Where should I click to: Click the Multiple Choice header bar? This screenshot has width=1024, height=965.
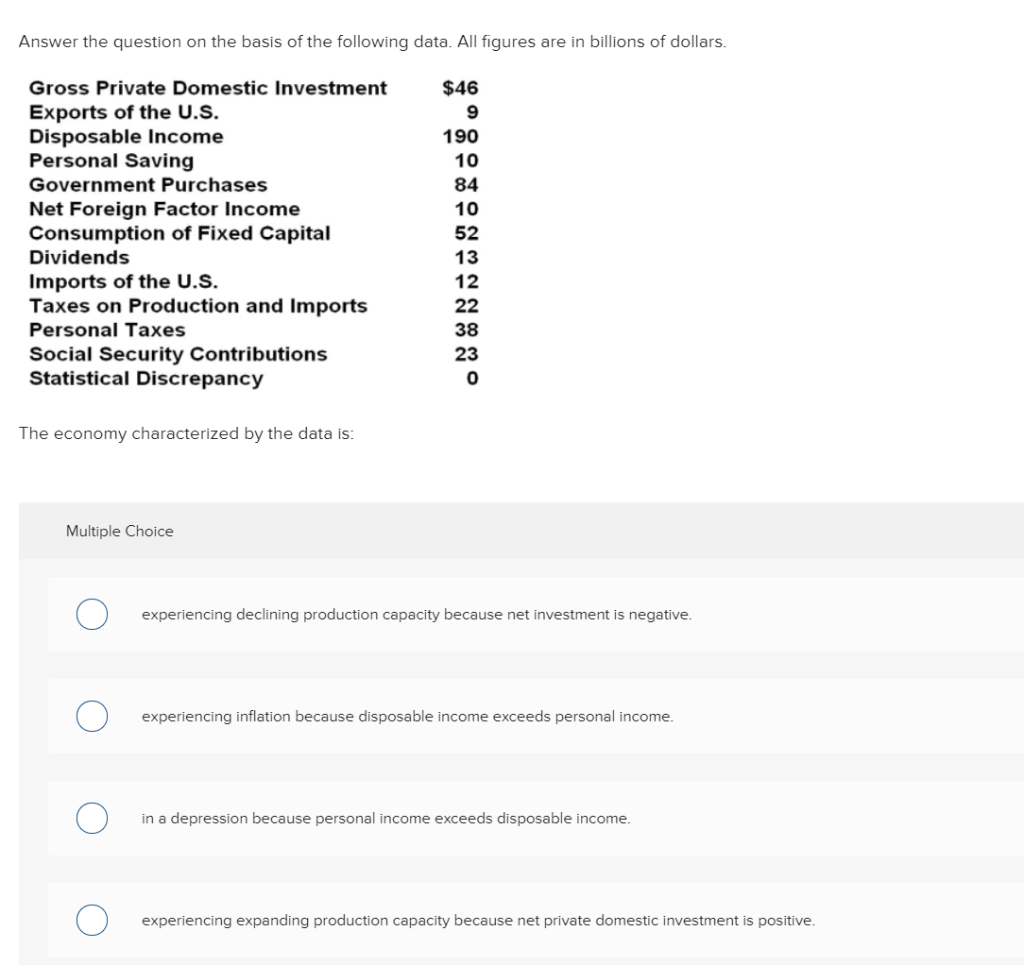(x=119, y=531)
